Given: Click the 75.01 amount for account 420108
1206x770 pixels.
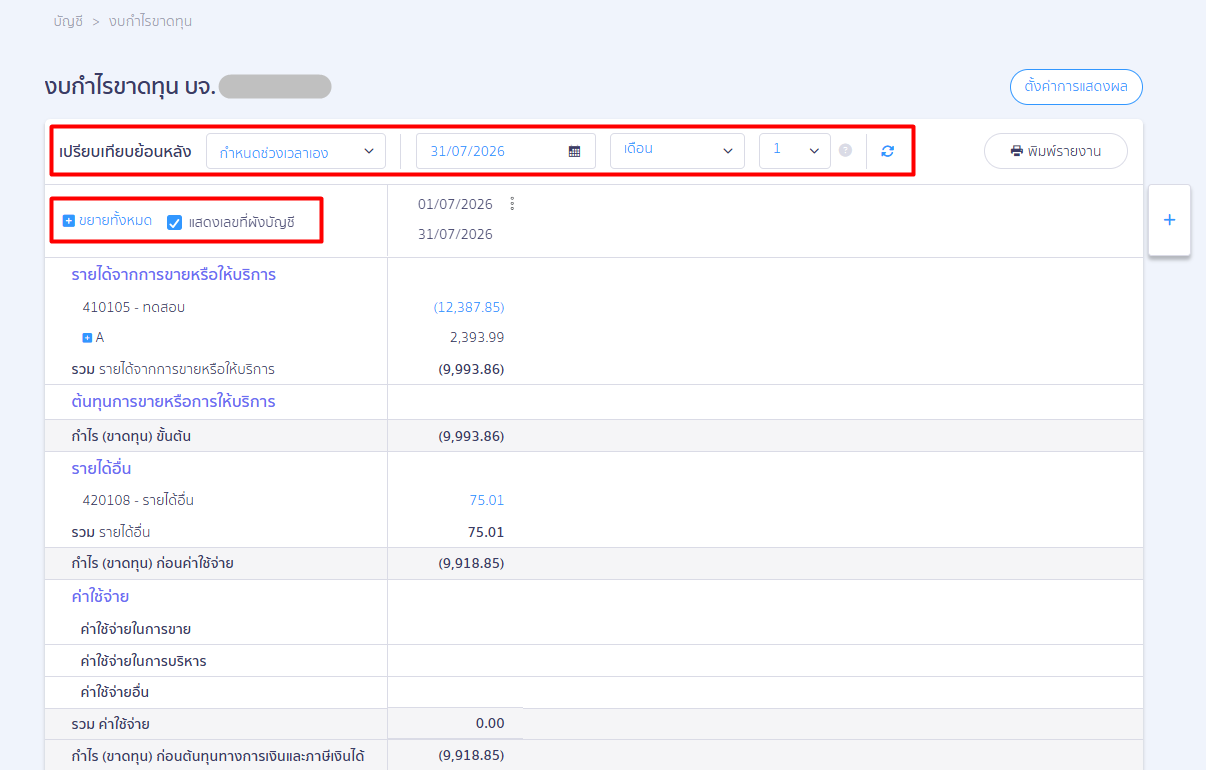Looking at the screenshot, I should (486, 500).
